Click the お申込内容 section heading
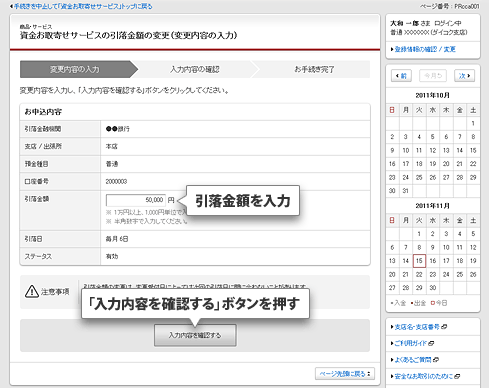The height and width of the screenshot is (388, 489). [x=43, y=112]
